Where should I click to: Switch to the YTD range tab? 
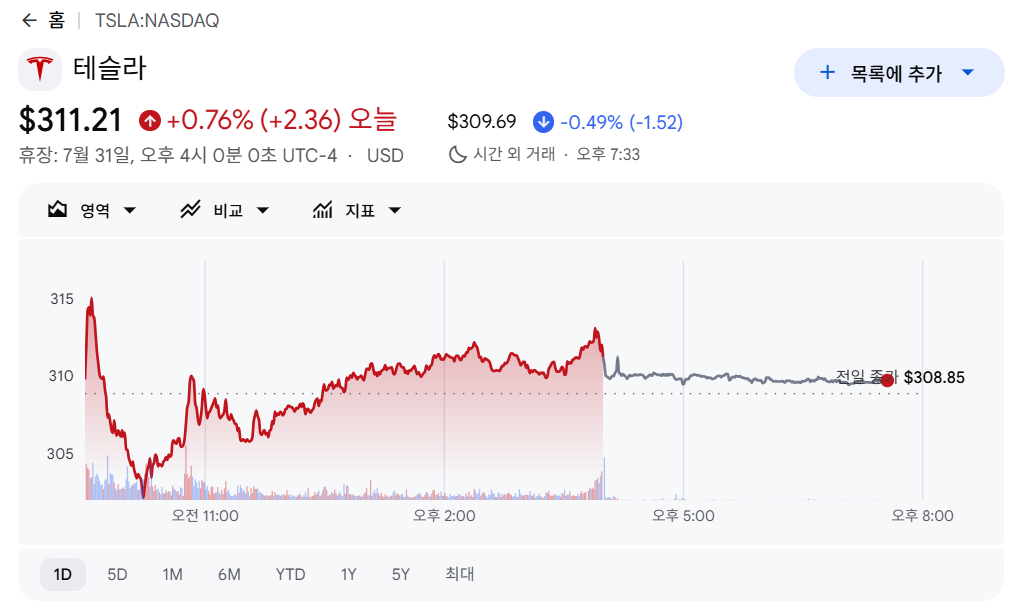290,575
